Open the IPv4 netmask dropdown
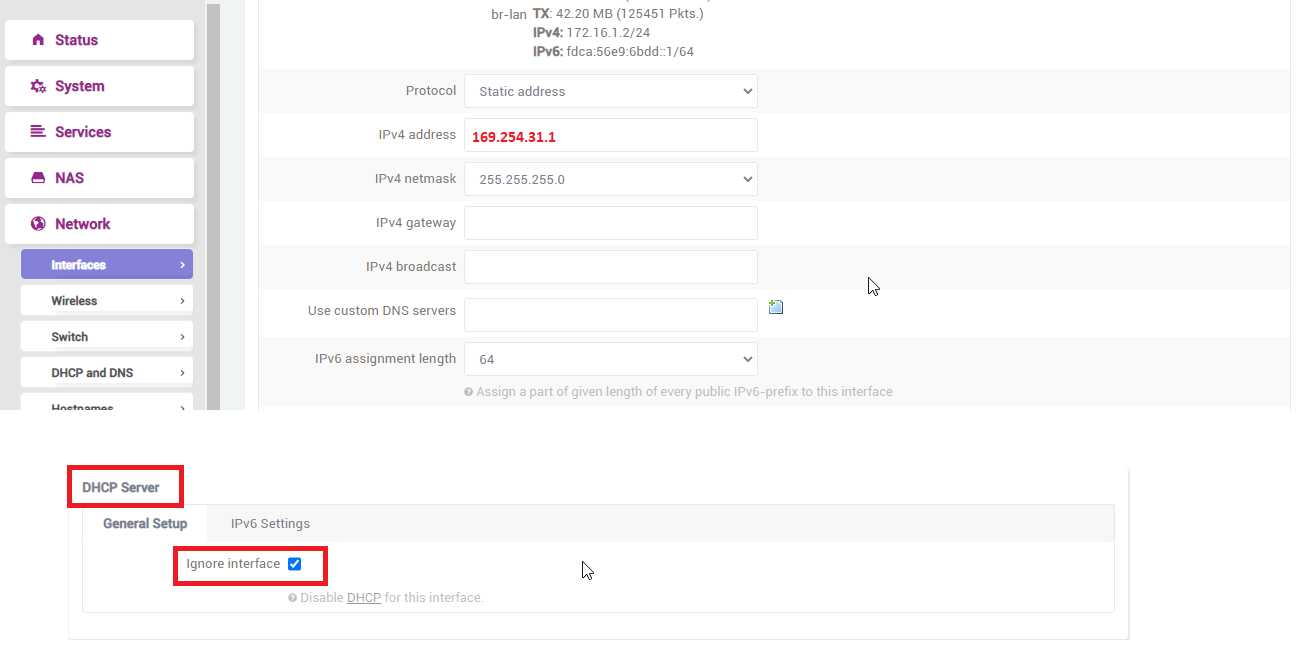This screenshot has height=654, width=1298. [611, 180]
